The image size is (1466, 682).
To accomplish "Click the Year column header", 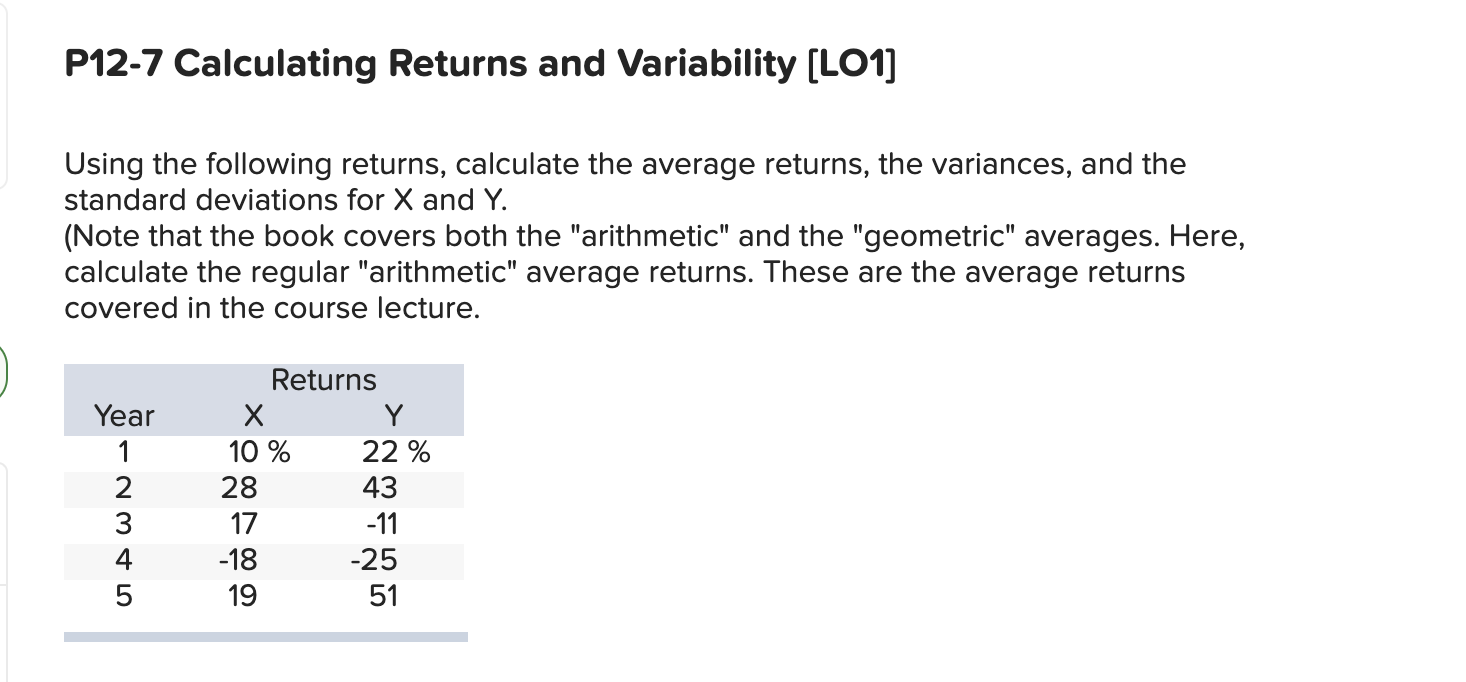I will coord(124,415).
